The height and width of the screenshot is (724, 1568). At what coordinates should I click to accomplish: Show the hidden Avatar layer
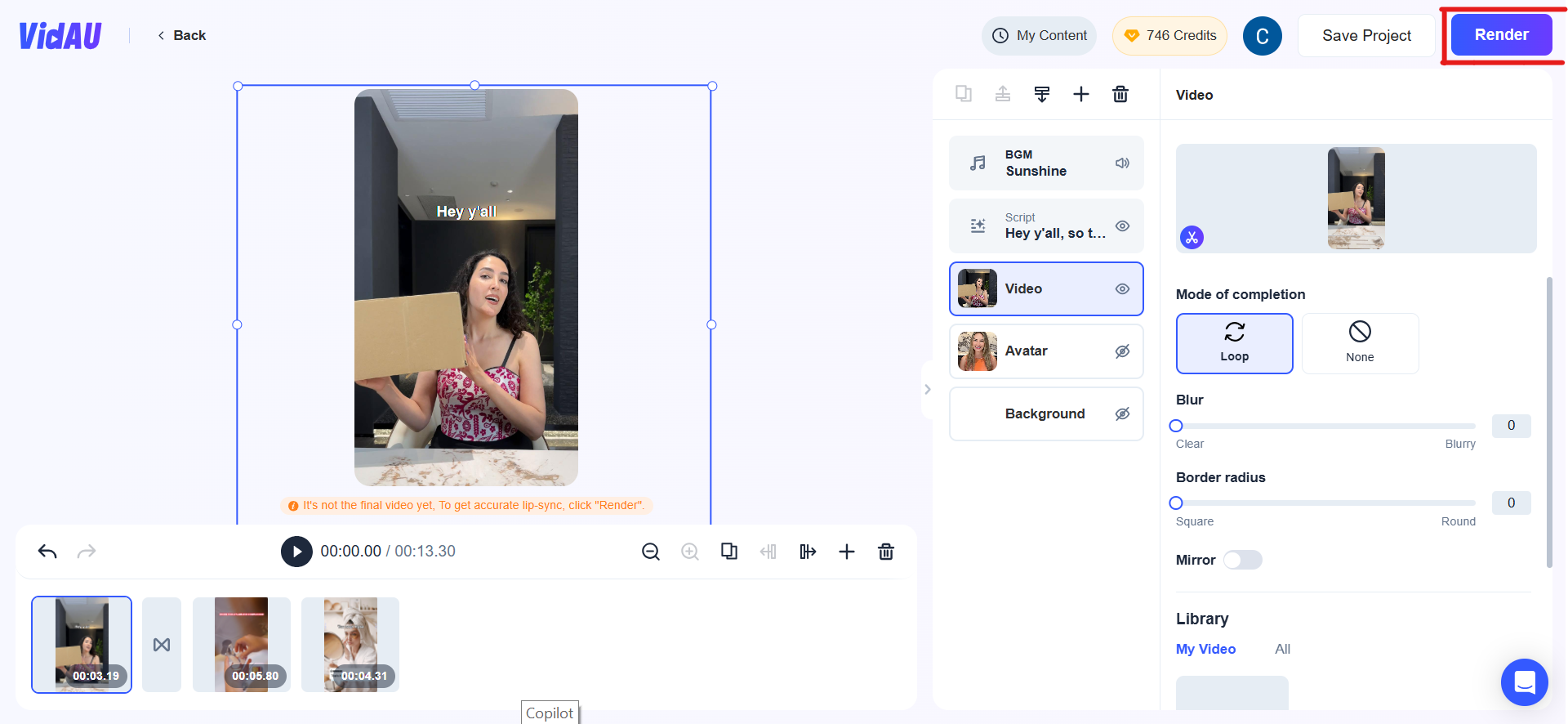[1123, 351]
